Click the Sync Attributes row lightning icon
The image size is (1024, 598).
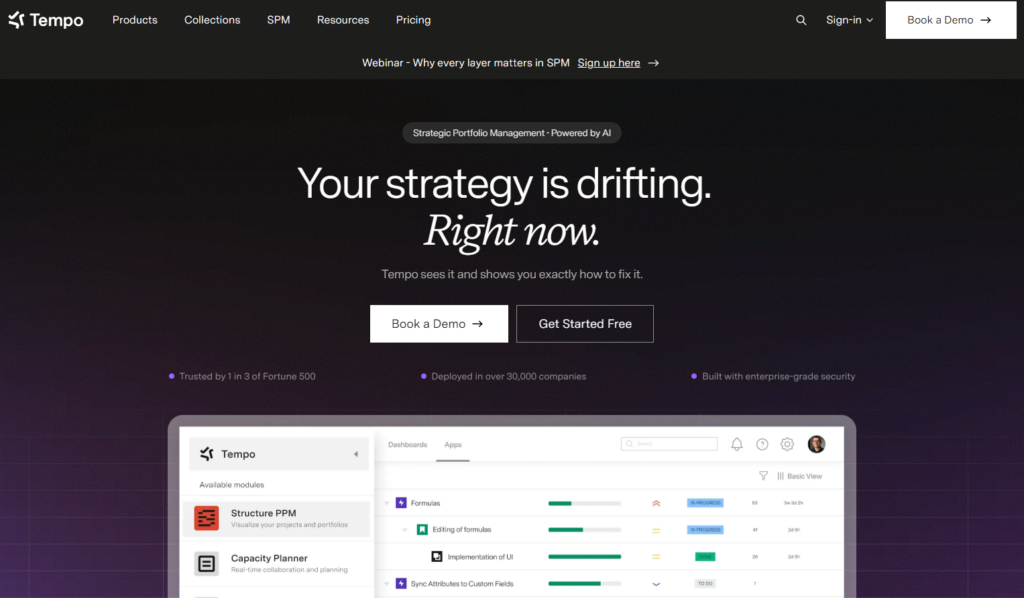tap(401, 584)
